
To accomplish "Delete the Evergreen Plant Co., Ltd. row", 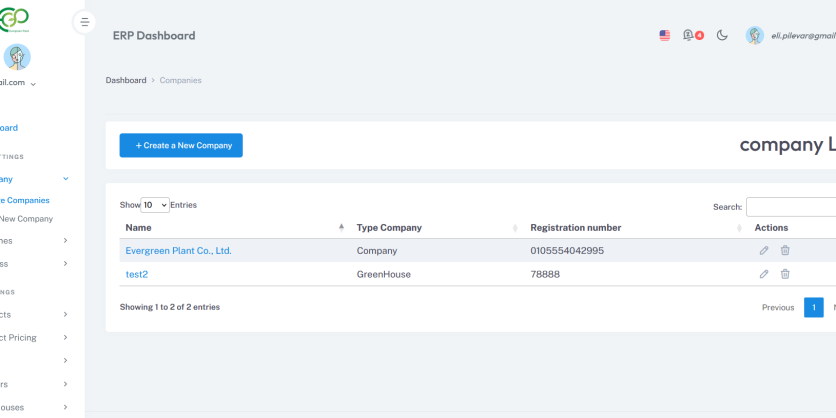I will [785, 250].
